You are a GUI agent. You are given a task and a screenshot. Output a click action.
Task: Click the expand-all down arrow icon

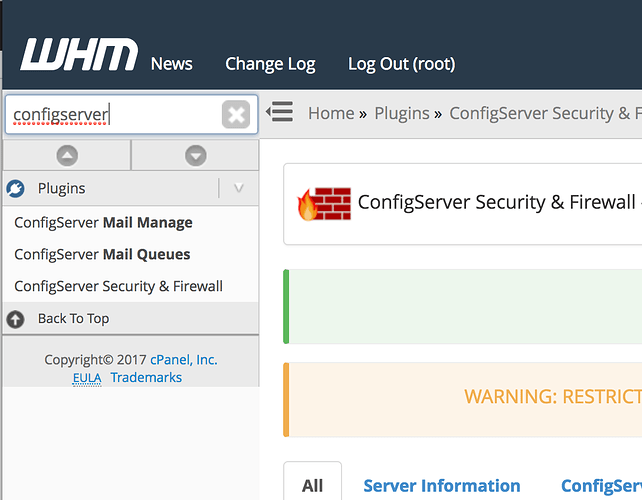(196, 156)
